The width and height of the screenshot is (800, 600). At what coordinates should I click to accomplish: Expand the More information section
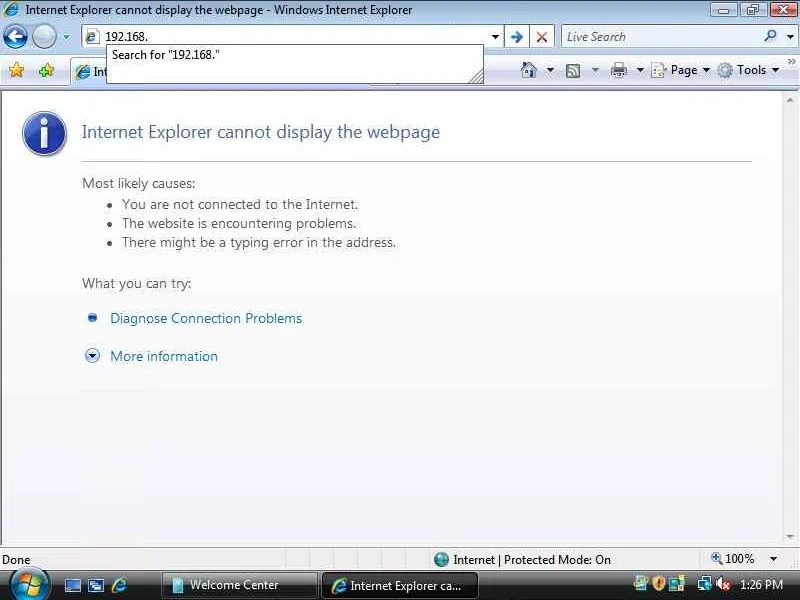[x=92, y=356]
